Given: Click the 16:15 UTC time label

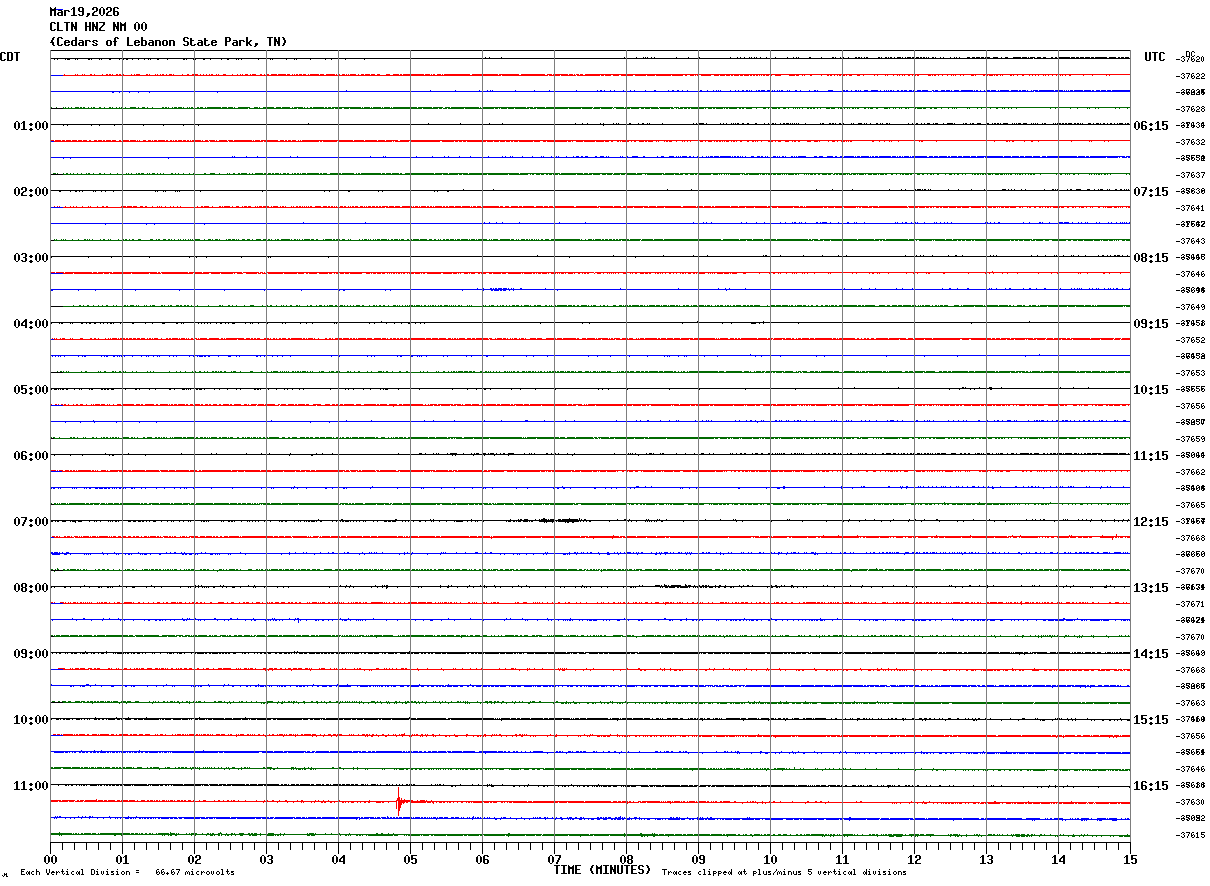Looking at the screenshot, I should [1150, 786].
